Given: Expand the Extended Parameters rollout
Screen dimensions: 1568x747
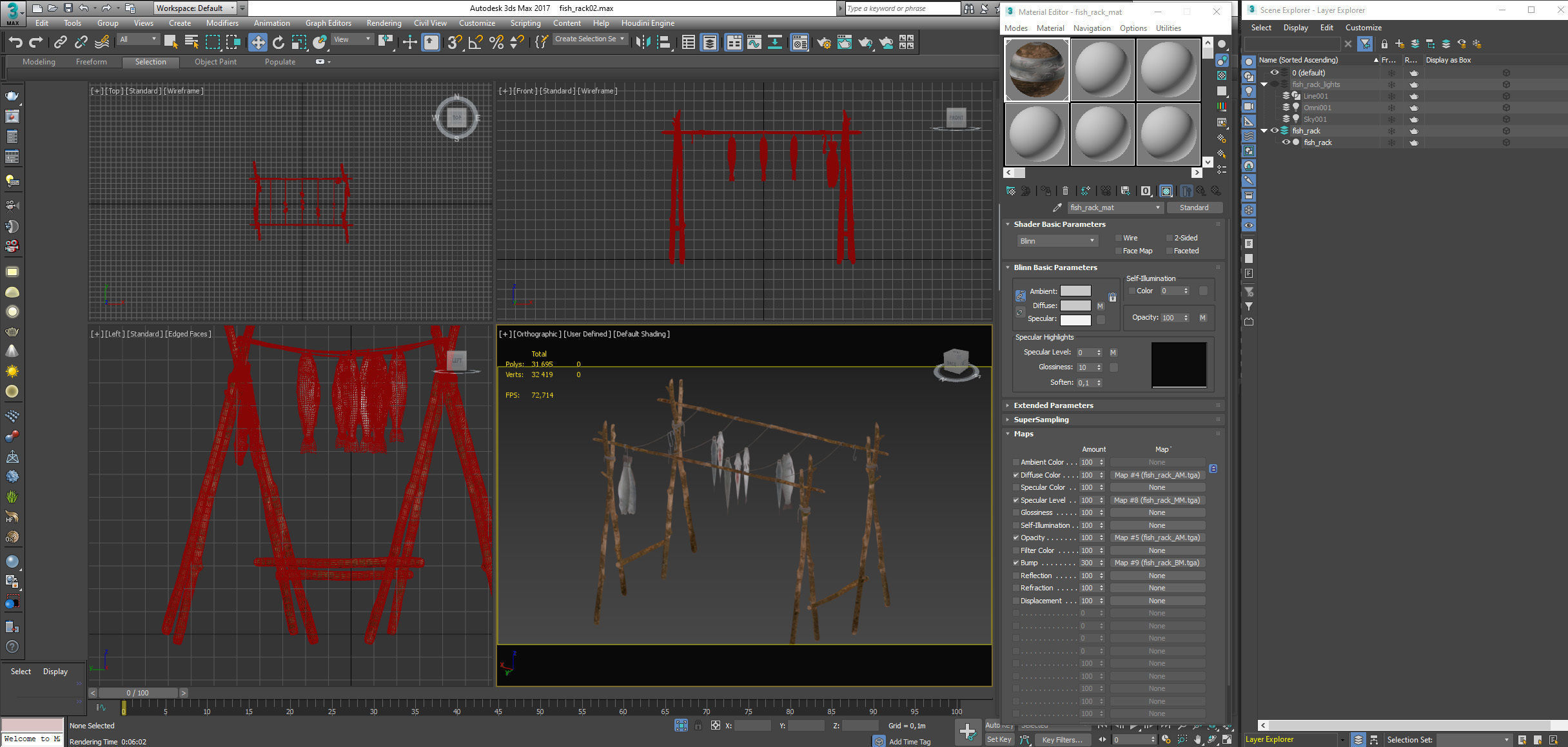Looking at the screenshot, I should pyautogui.click(x=1053, y=405).
